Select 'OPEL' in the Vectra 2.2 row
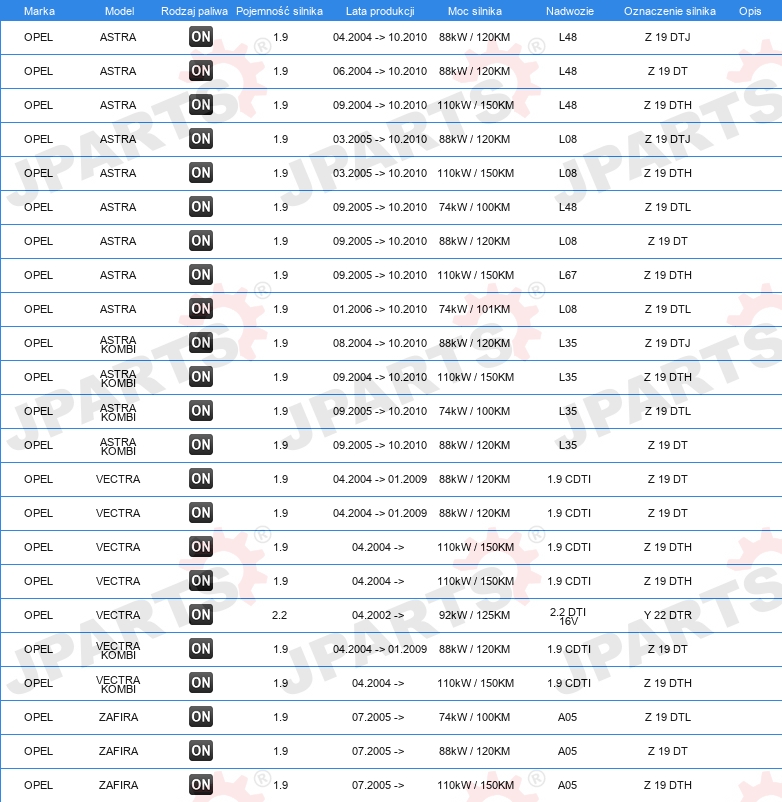782x802 pixels. (38, 615)
